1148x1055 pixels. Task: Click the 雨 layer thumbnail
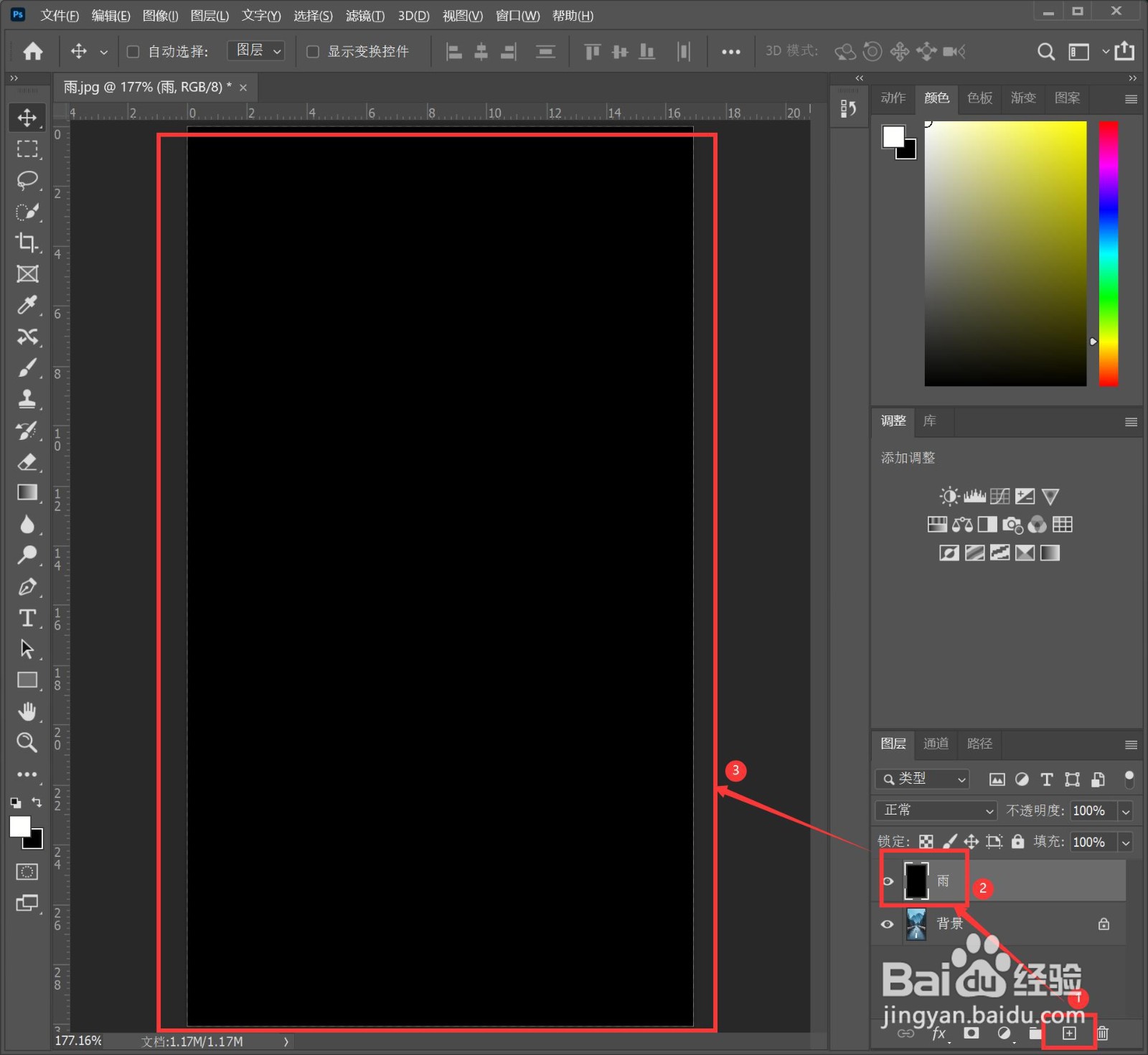[x=916, y=881]
